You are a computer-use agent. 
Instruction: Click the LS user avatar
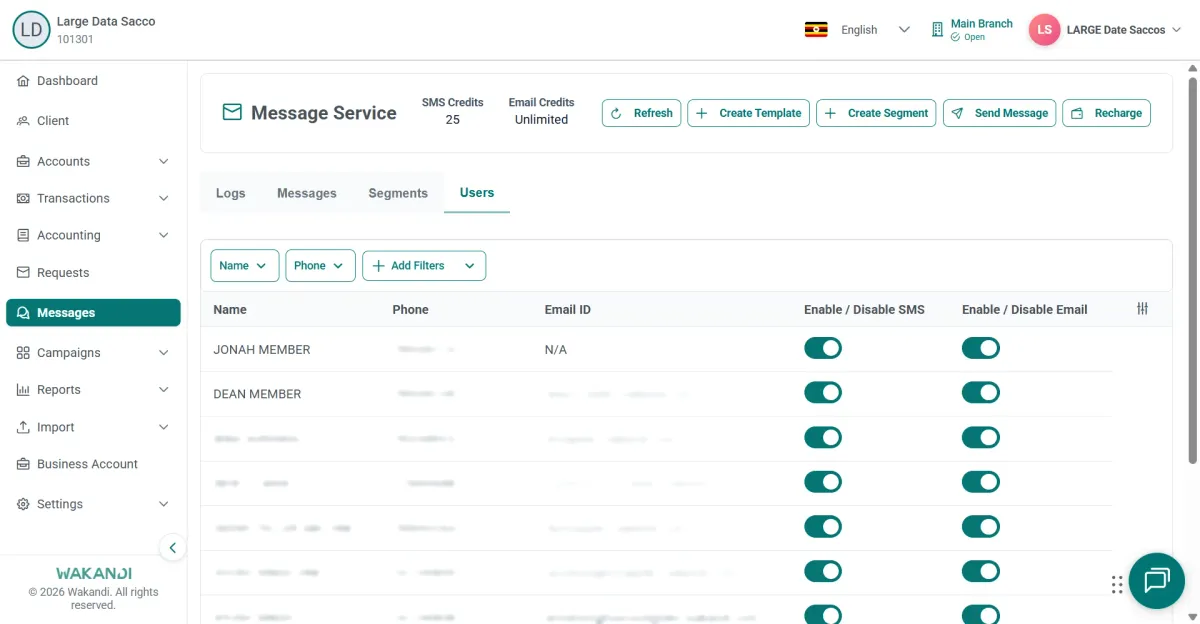click(1044, 30)
